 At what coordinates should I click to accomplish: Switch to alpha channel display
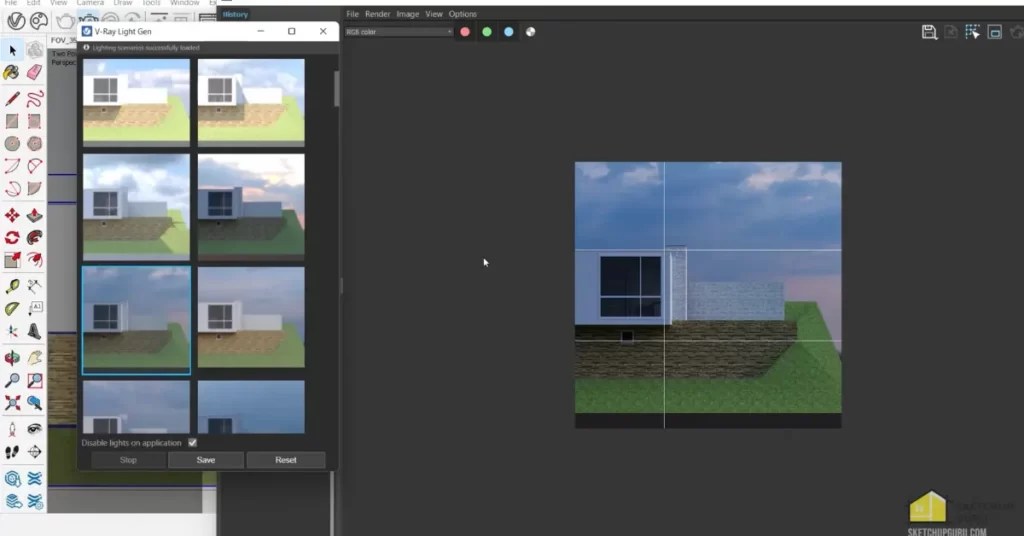(530, 31)
